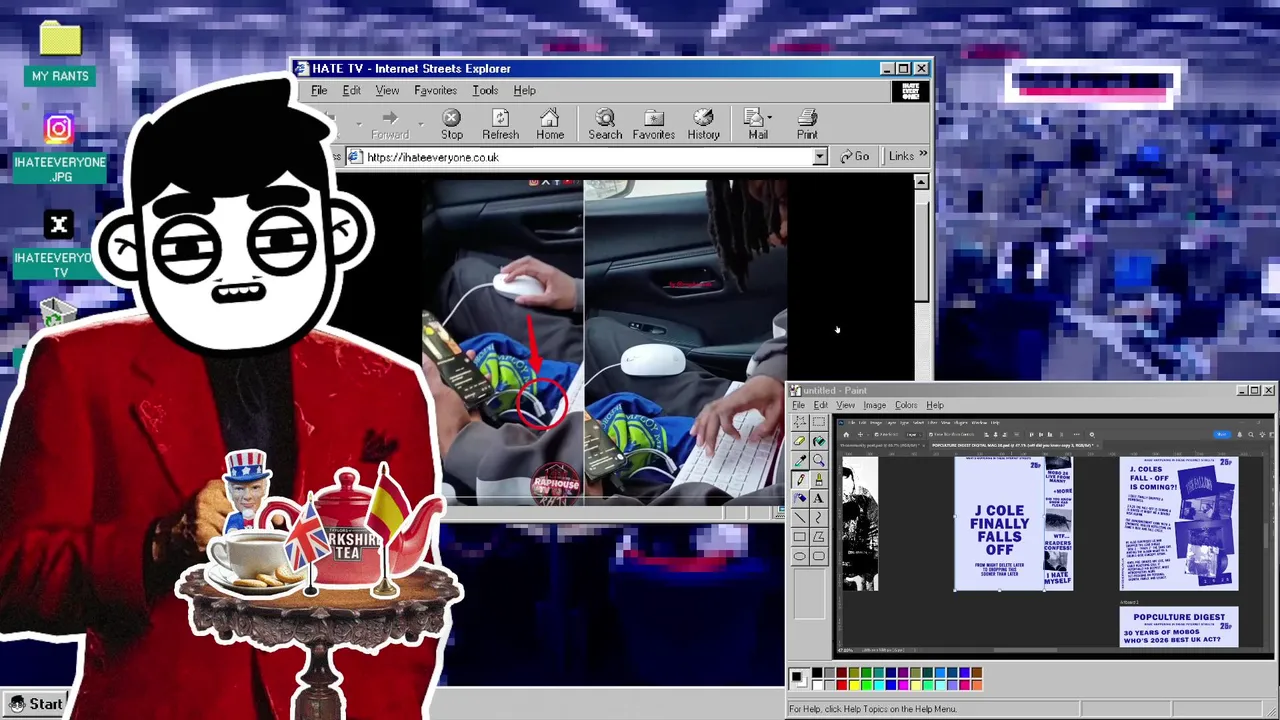Click the browser scrollbar up arrow

(x=921, y=182)
